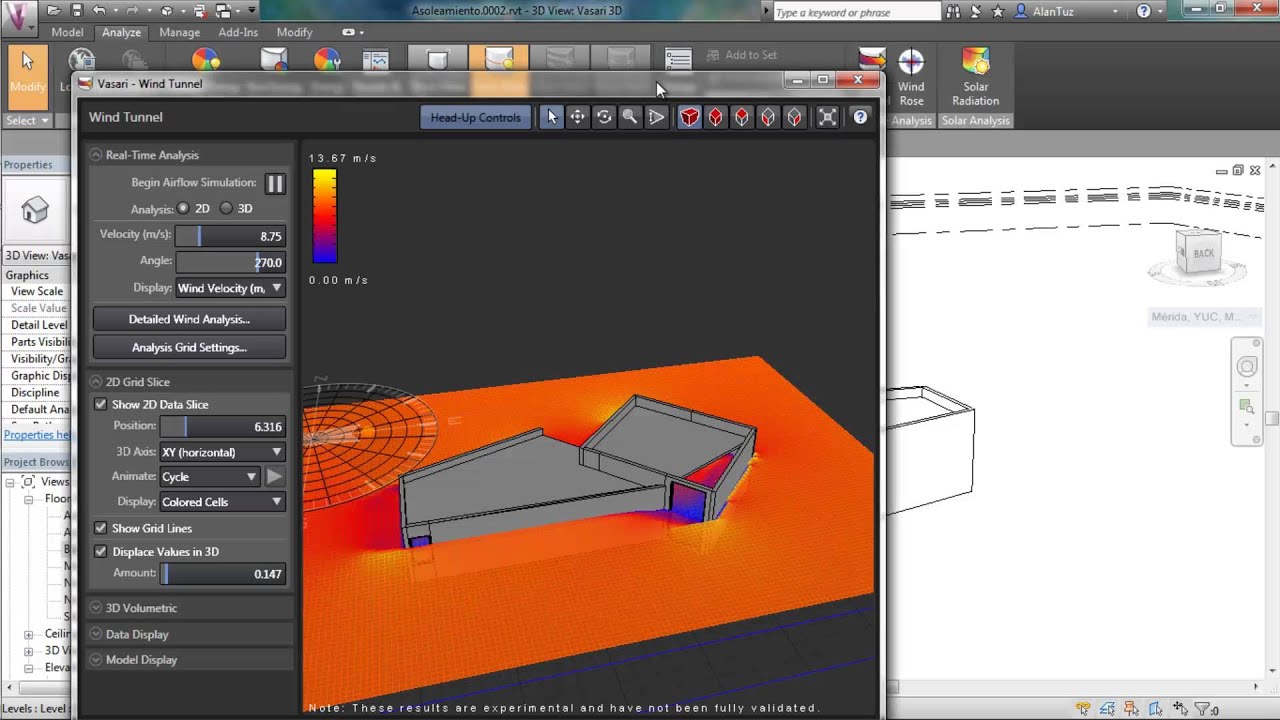Screen dimensions: 1280x720
Task: Click the Wind Rose ribbon tool
Action: click(x=911, y=78)
